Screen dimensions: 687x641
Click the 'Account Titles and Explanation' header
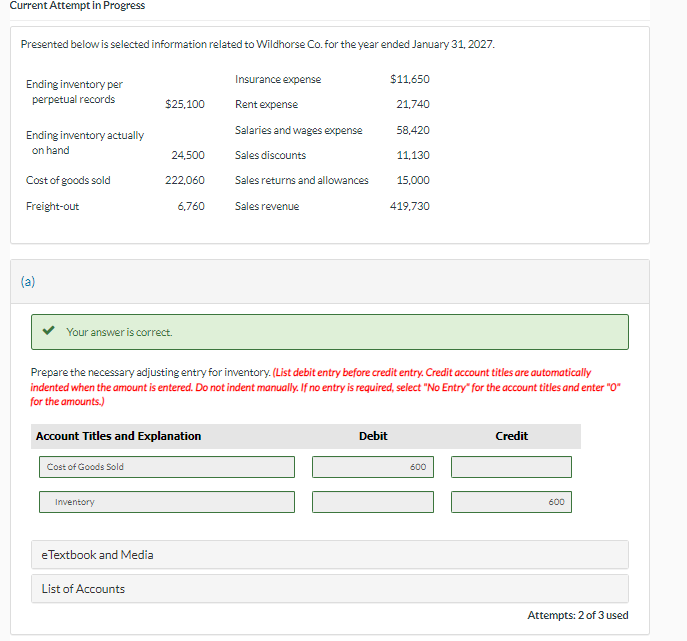[118, 436]
